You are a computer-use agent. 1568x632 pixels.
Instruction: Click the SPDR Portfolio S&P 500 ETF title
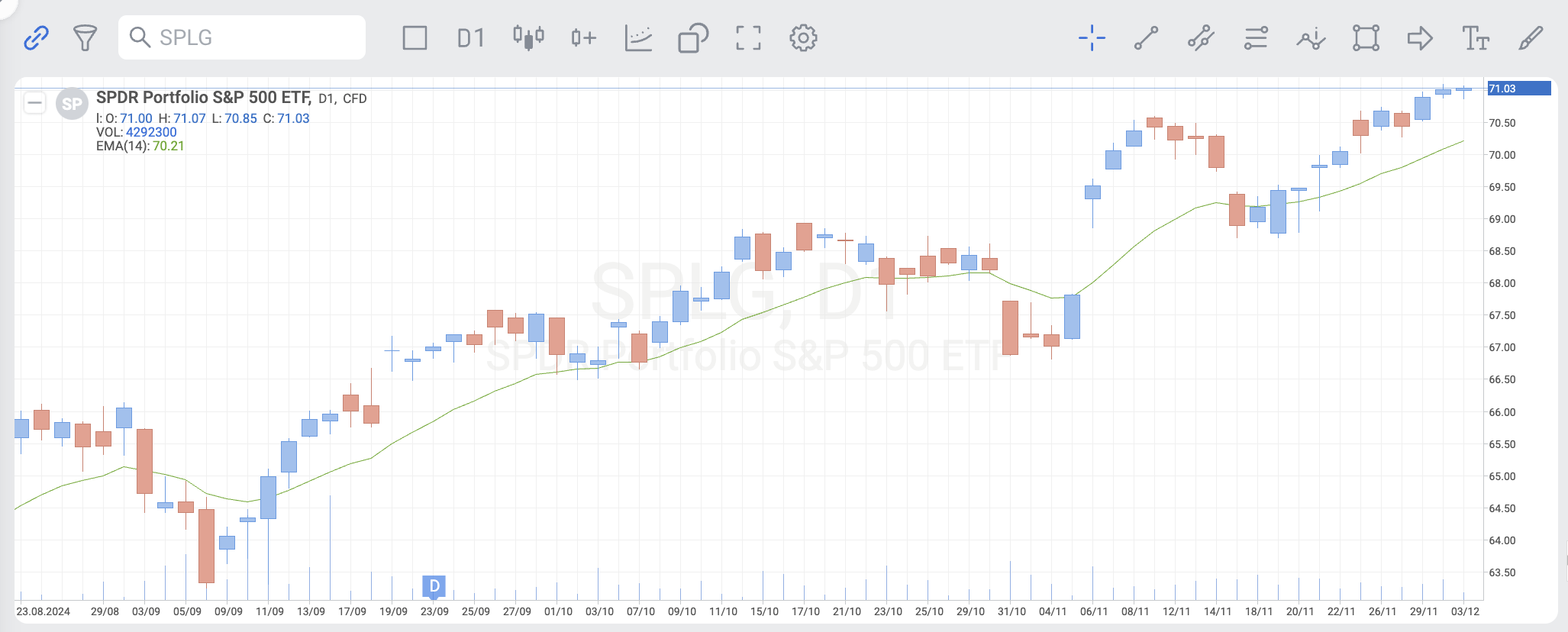point(204,98)
